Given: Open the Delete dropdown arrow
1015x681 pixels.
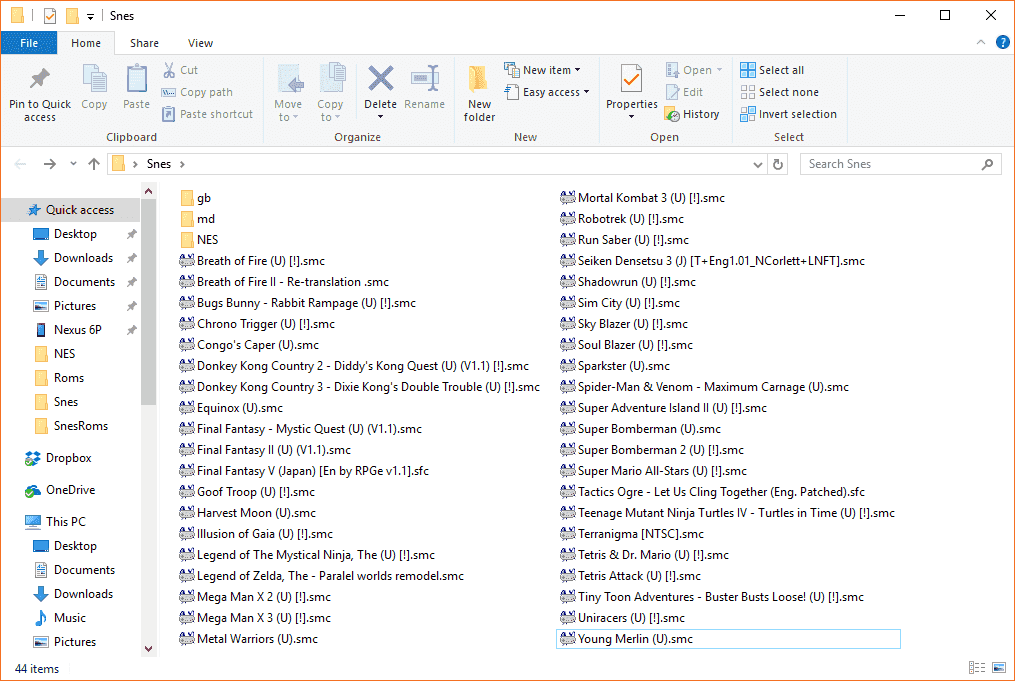Looking at the screenshot, I should point(381,117).
